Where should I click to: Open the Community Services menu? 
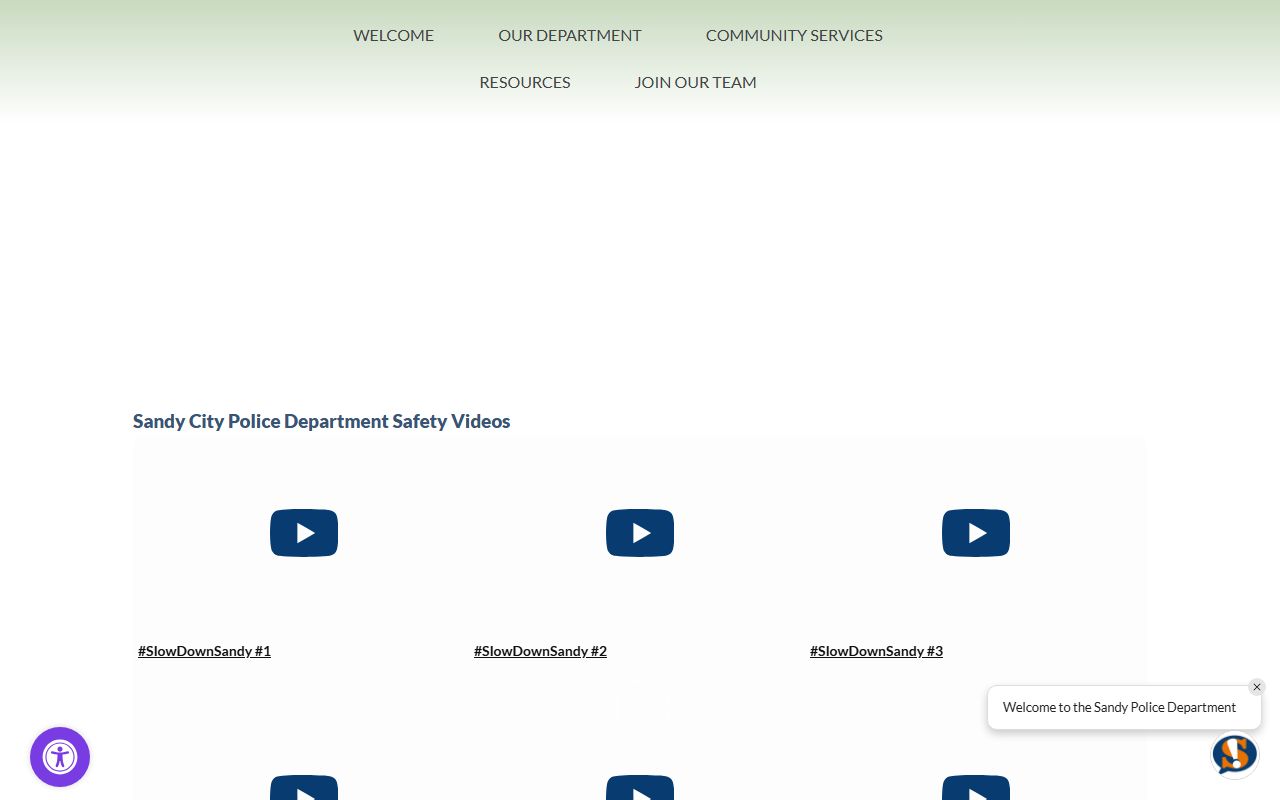point(794,35)
